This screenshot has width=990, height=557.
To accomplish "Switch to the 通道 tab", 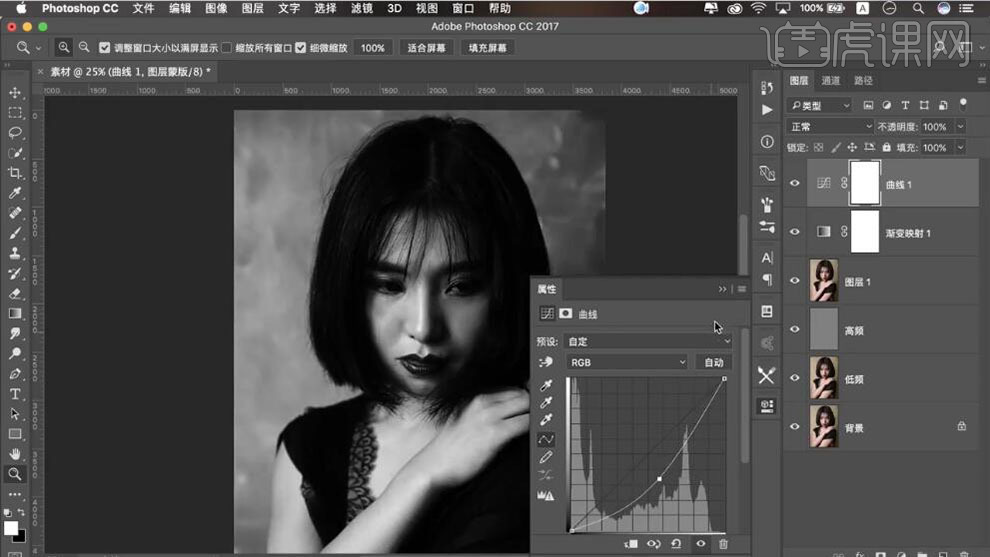I will coord(831,81).
